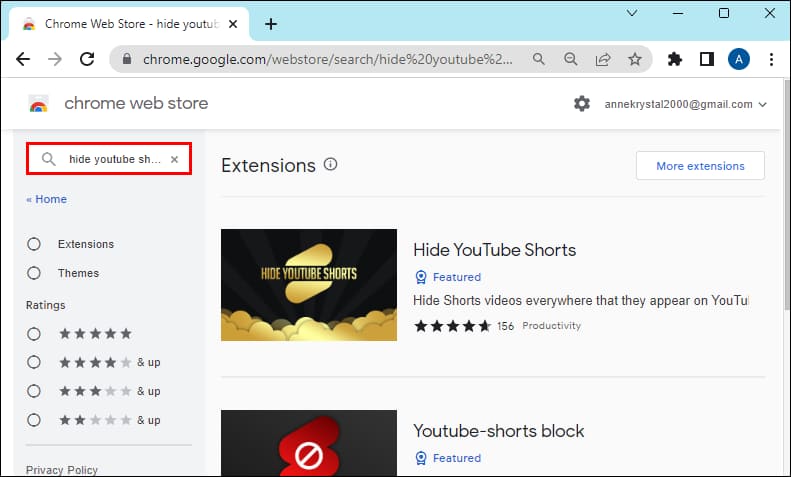Image resolution: width=791 pixels, height=477 pixels.
Task: Click the info icon beside Extensions heading
Action: pos(330,164)
